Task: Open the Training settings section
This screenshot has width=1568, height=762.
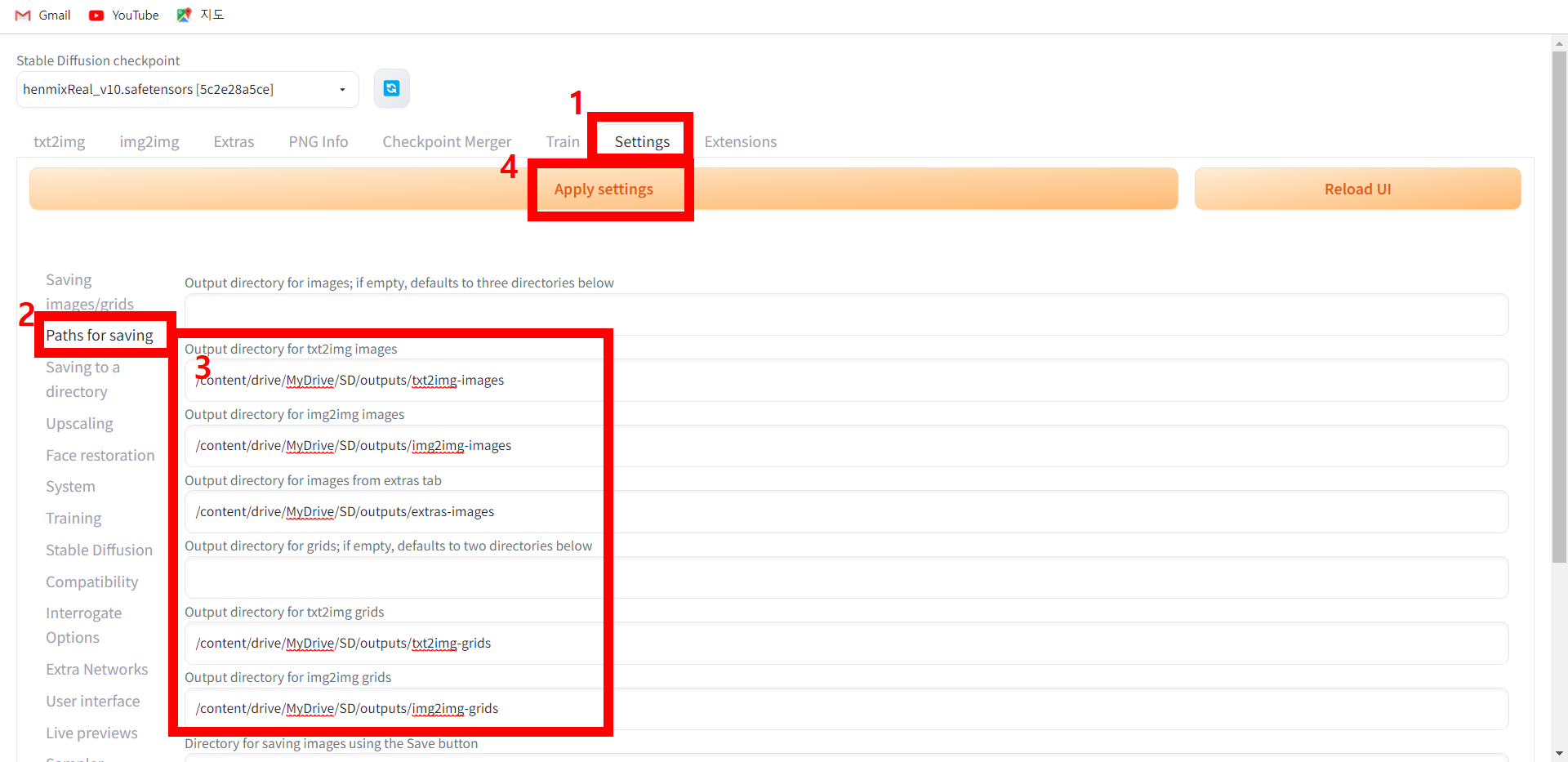Action: (x=73, y=518)
